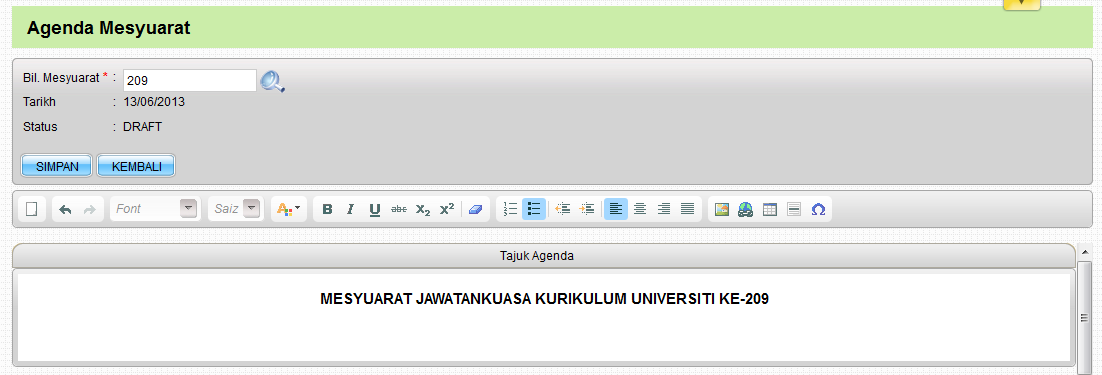Insert a table into the editor
This screenshot has height=375, width=1102.
(770, 209)
